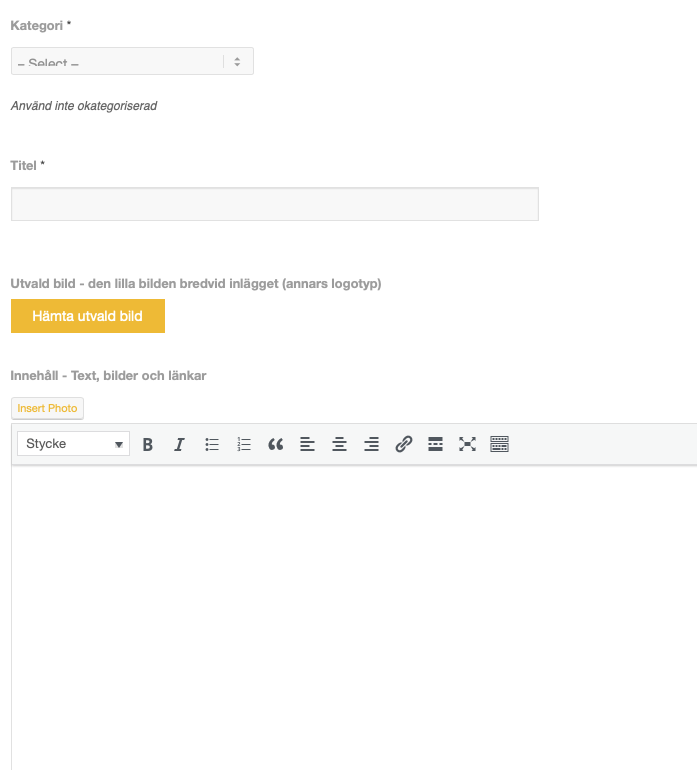This screenshot has height=770, width=697.
Task: Center align the text
Action: 340,444
